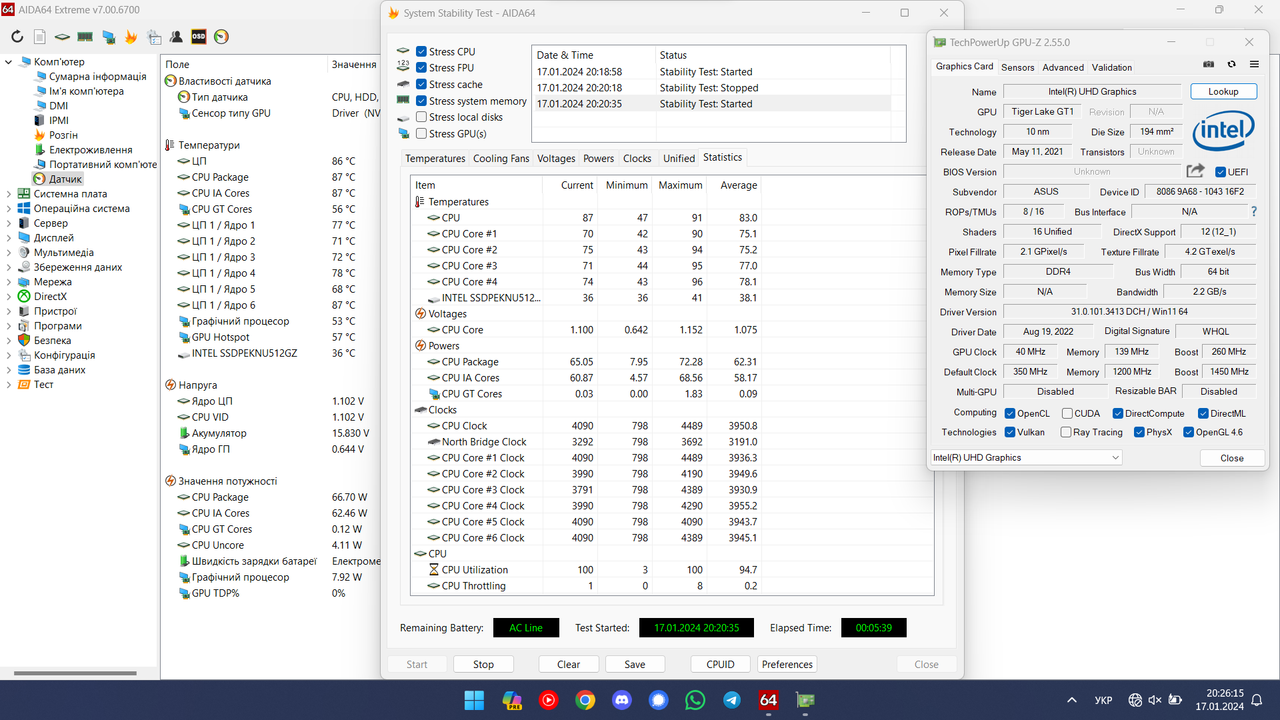Click the Refresh icon in AIDA64 toolbar

17,37
